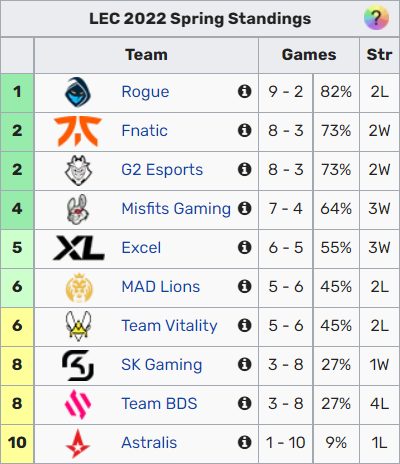
Task: Follow the Misfits Gaming link
Action: pos(176,209)
